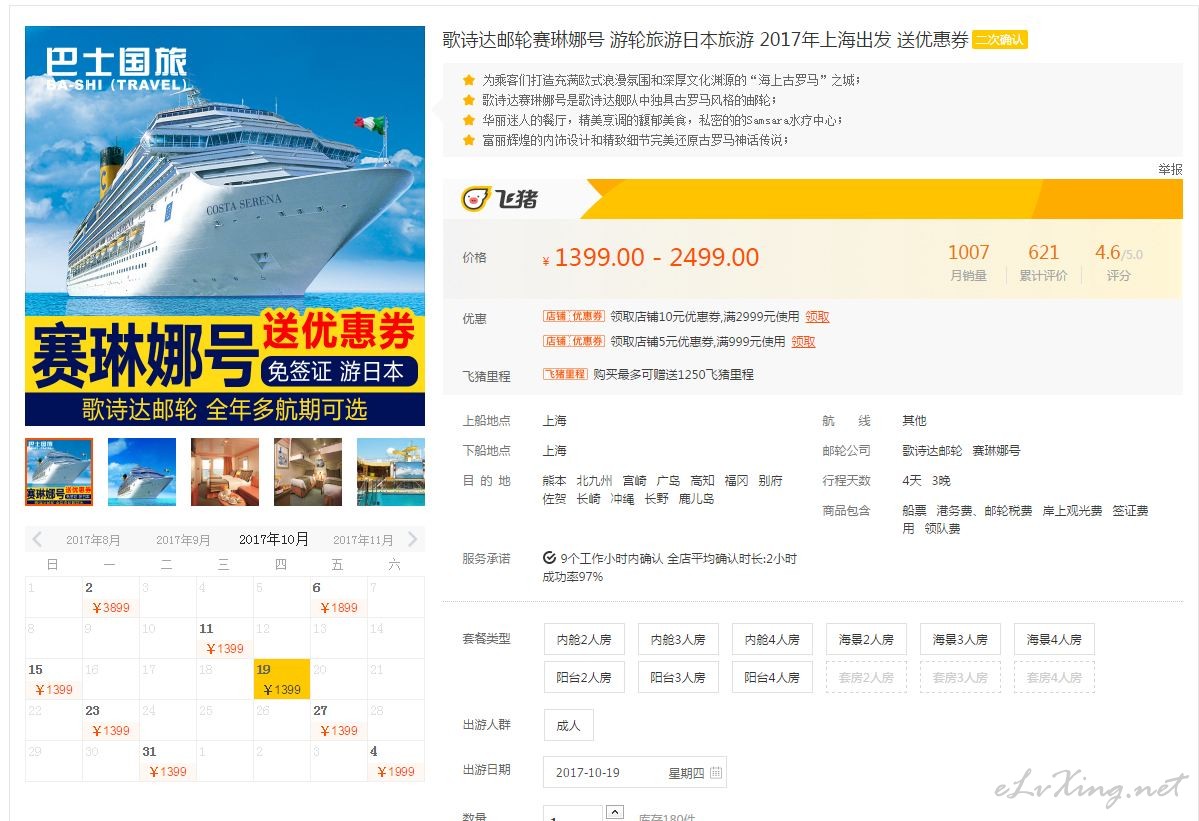This screenshot has height=821, width=1199.
Task: Switch calendar to 2017年8月
Action: click(93, 540)
